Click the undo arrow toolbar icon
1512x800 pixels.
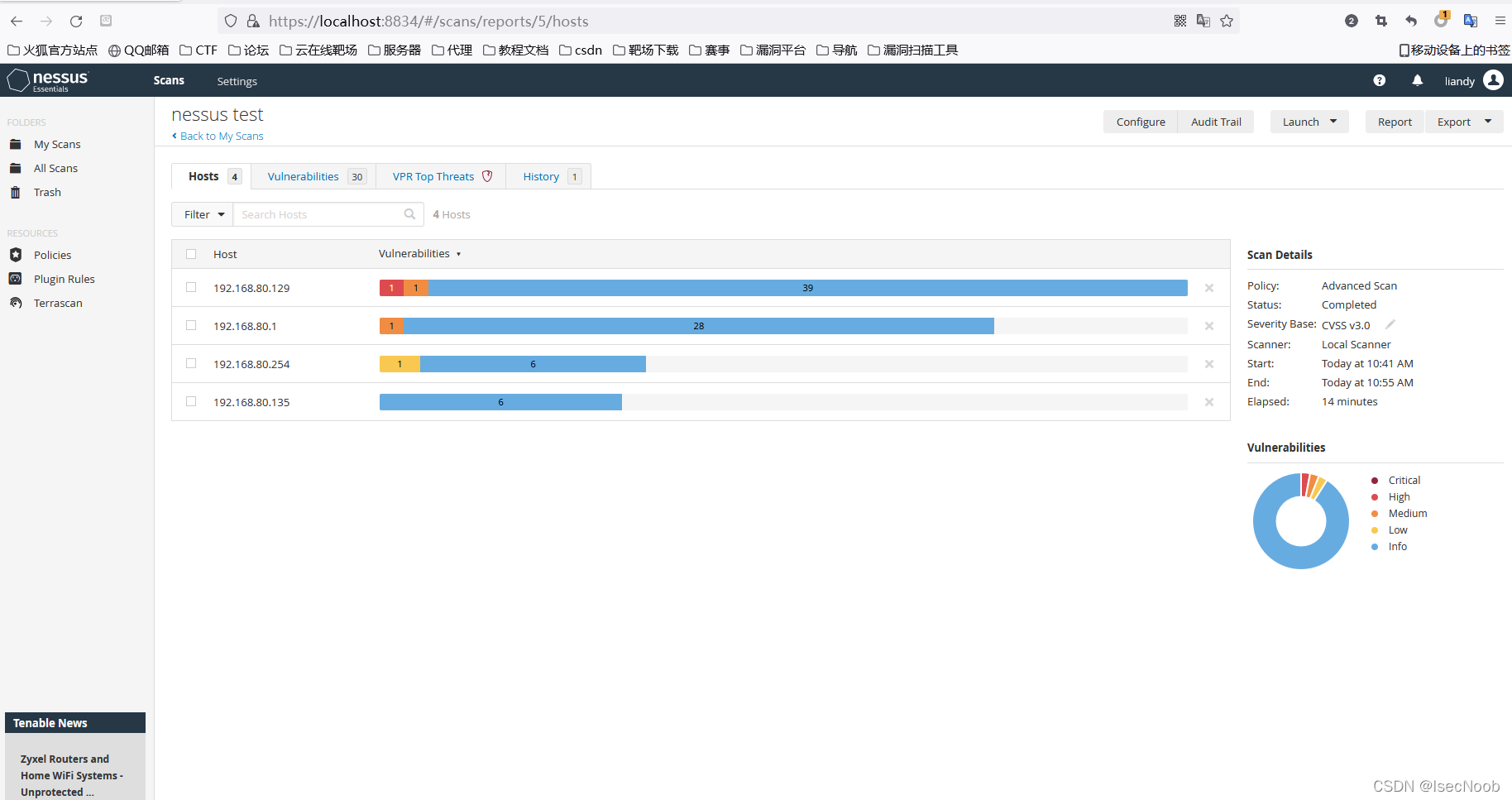(1411, 21)
